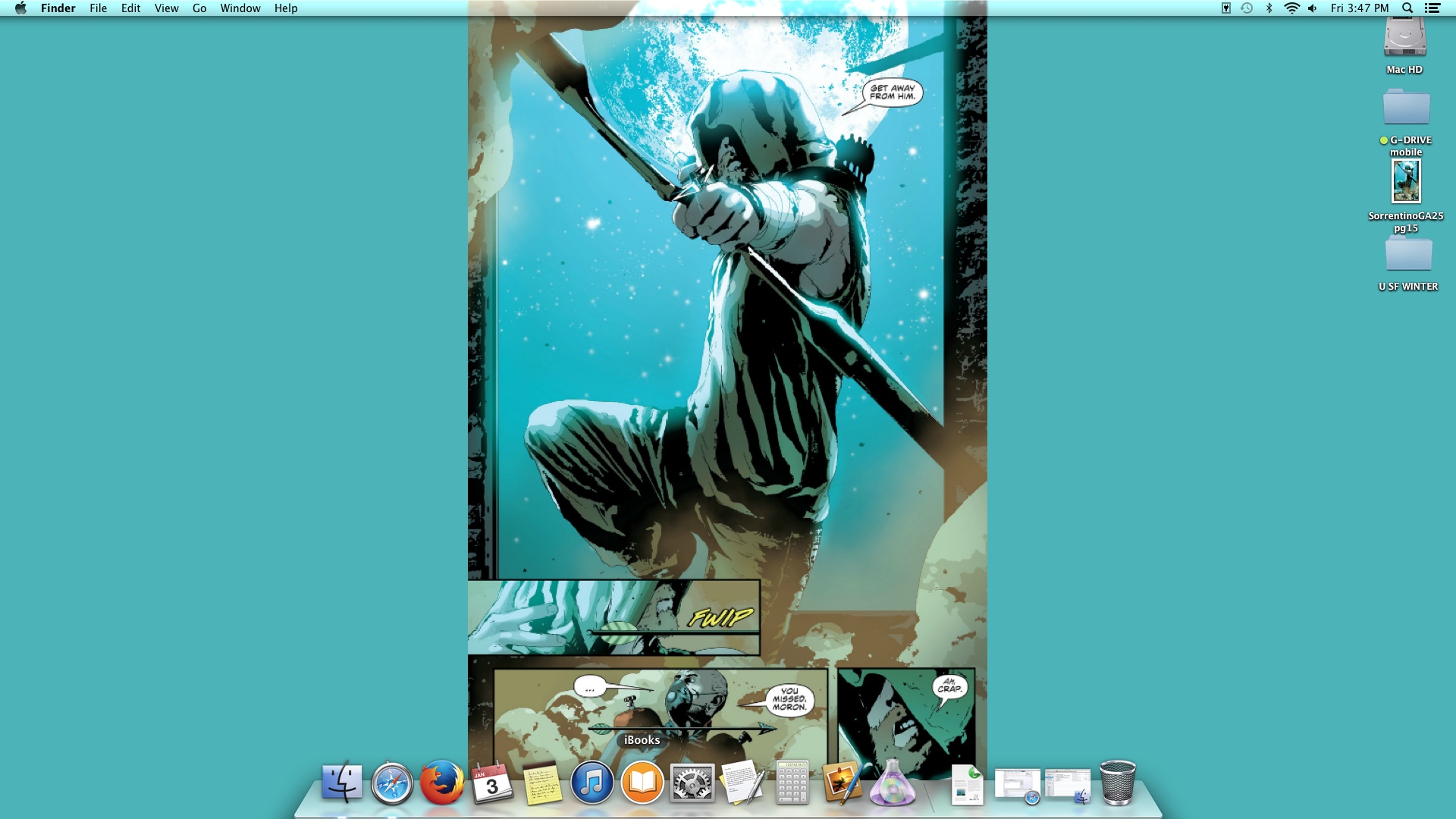Open Calendar from the Dock
1456x819 pixels.
492,783
